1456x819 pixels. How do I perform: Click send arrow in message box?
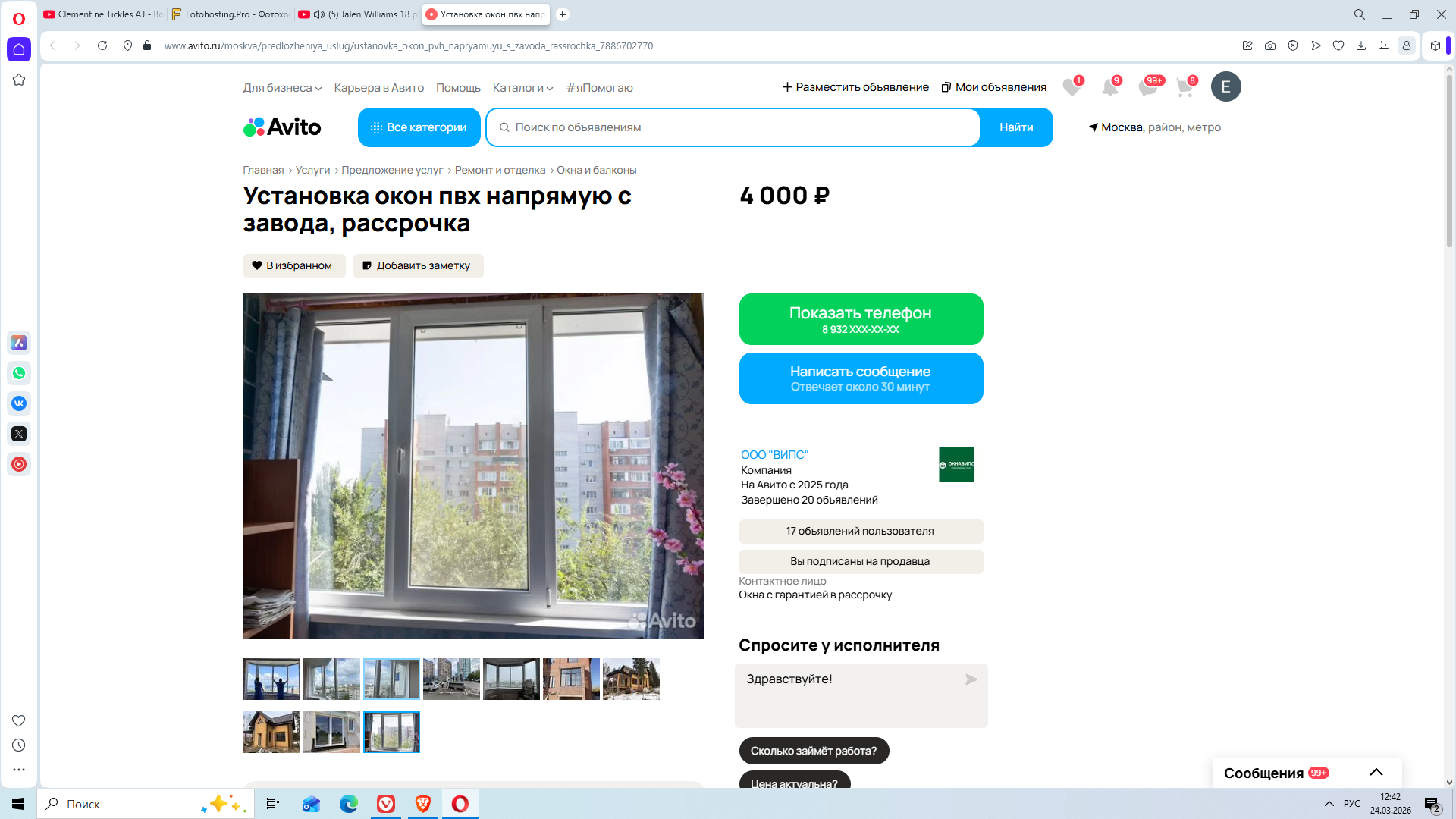[971, 679]
